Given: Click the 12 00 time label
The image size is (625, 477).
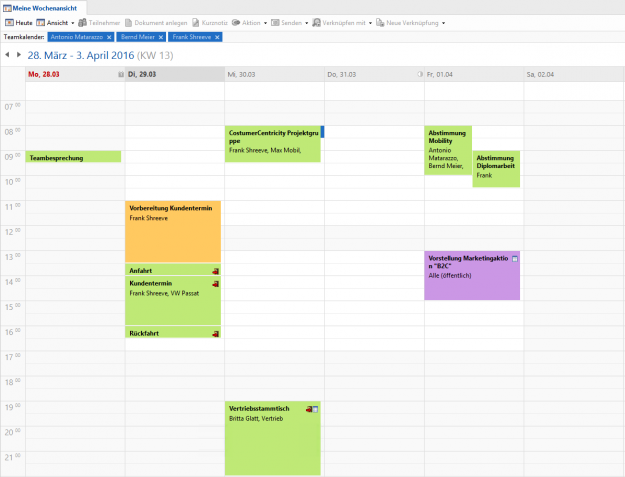Looking at the screenshot, I should click(x=12, y=232).
